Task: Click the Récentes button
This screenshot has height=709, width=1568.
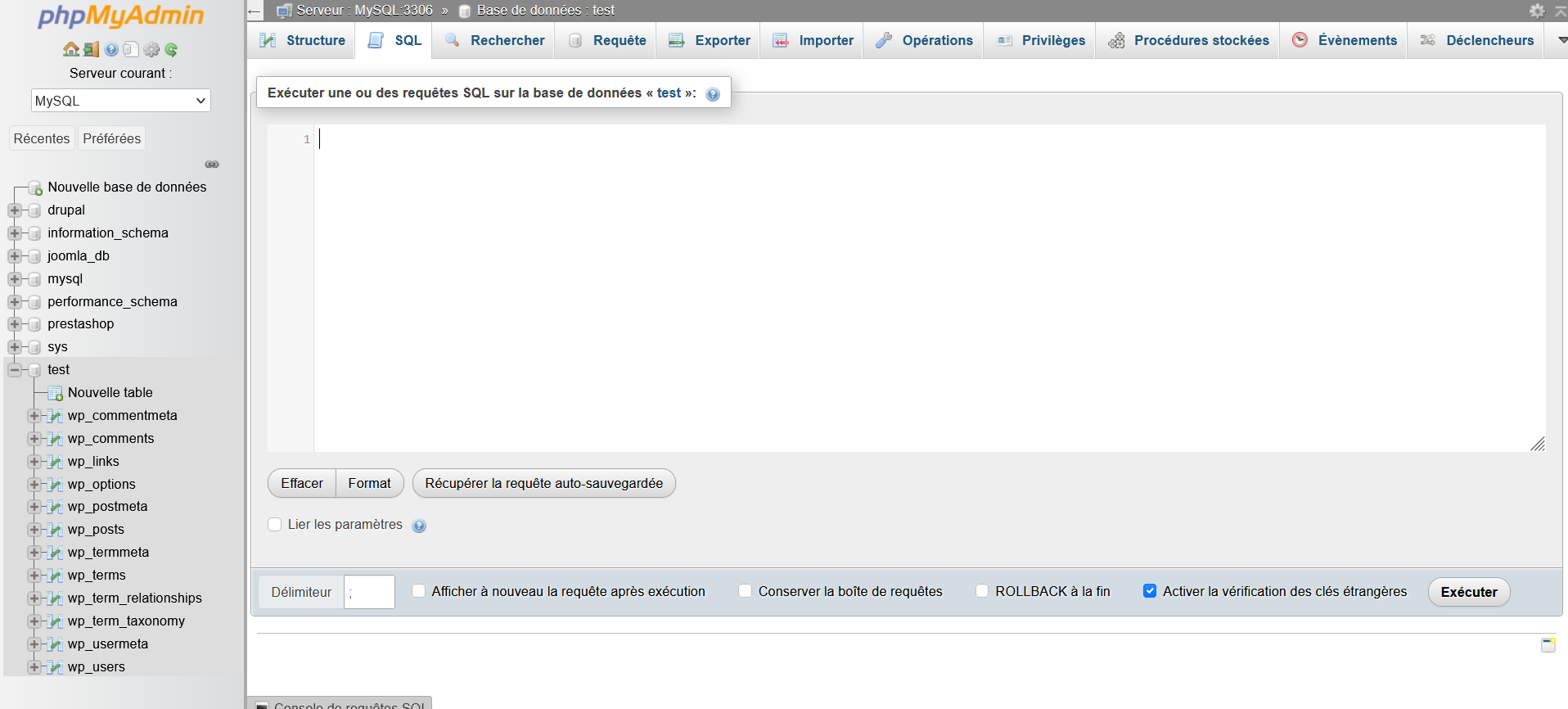Action: tap(42, 138)
